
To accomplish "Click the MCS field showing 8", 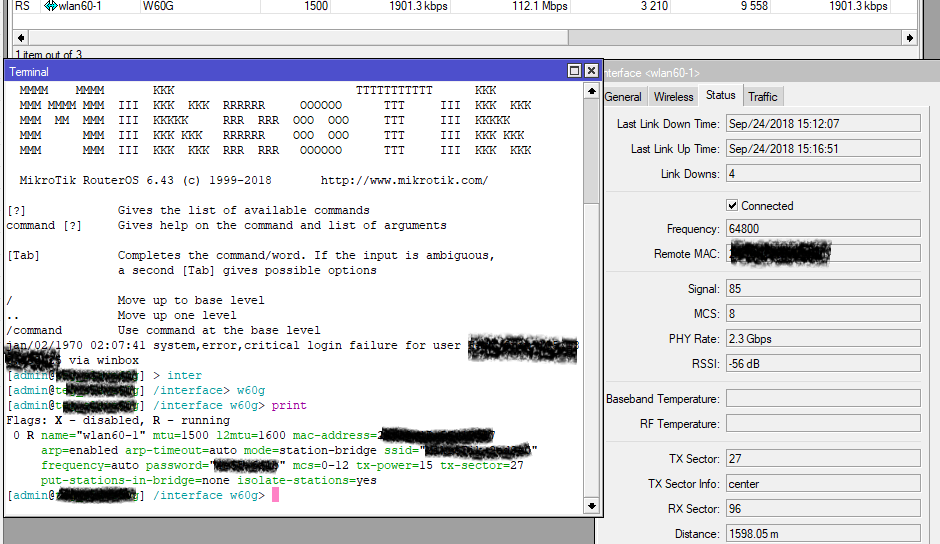I will (823, 314).
